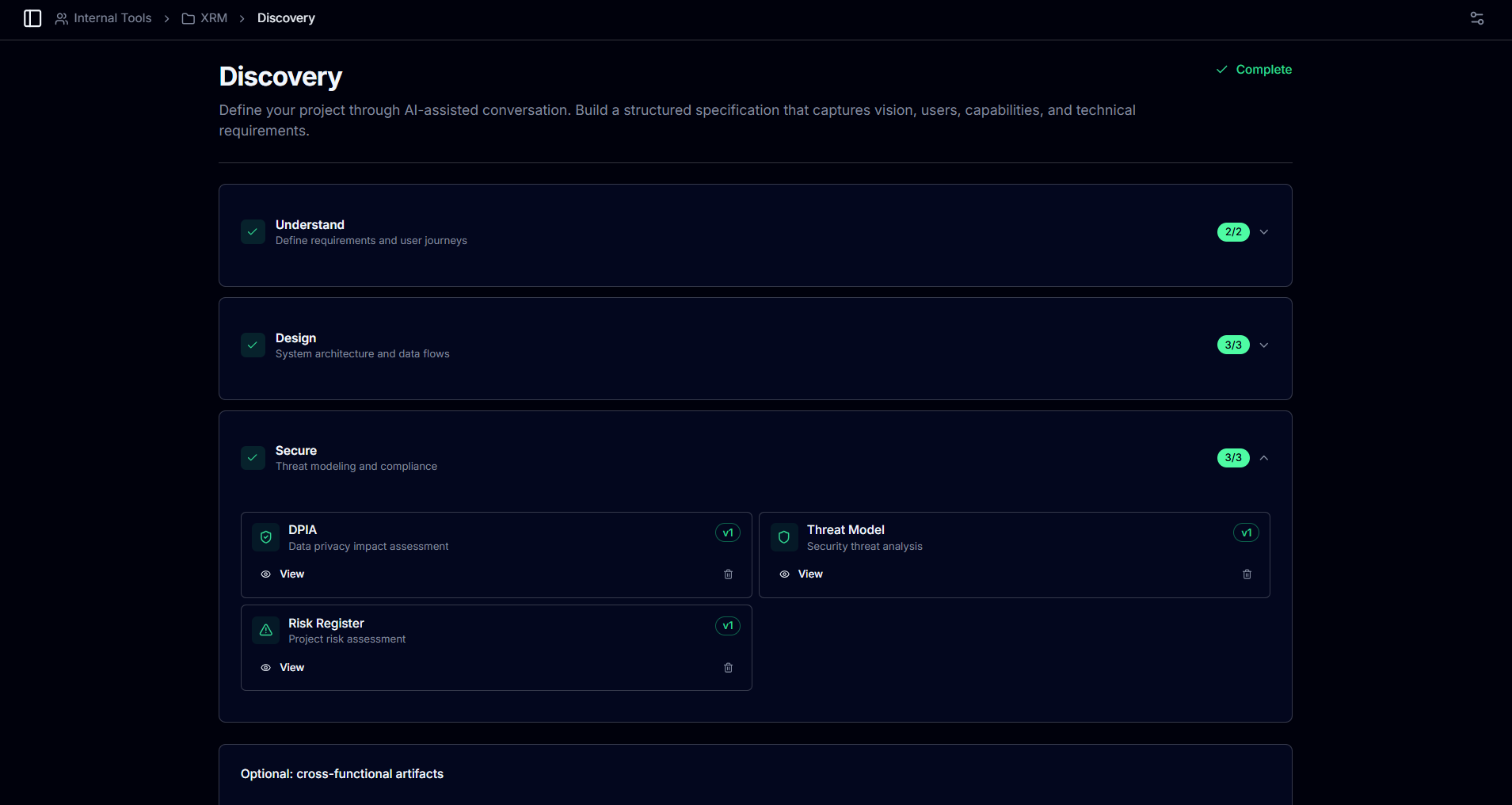Screen dimensions: 1512x805
Task: Click 'System architecture and data flows' text
Action: (363, 354)
